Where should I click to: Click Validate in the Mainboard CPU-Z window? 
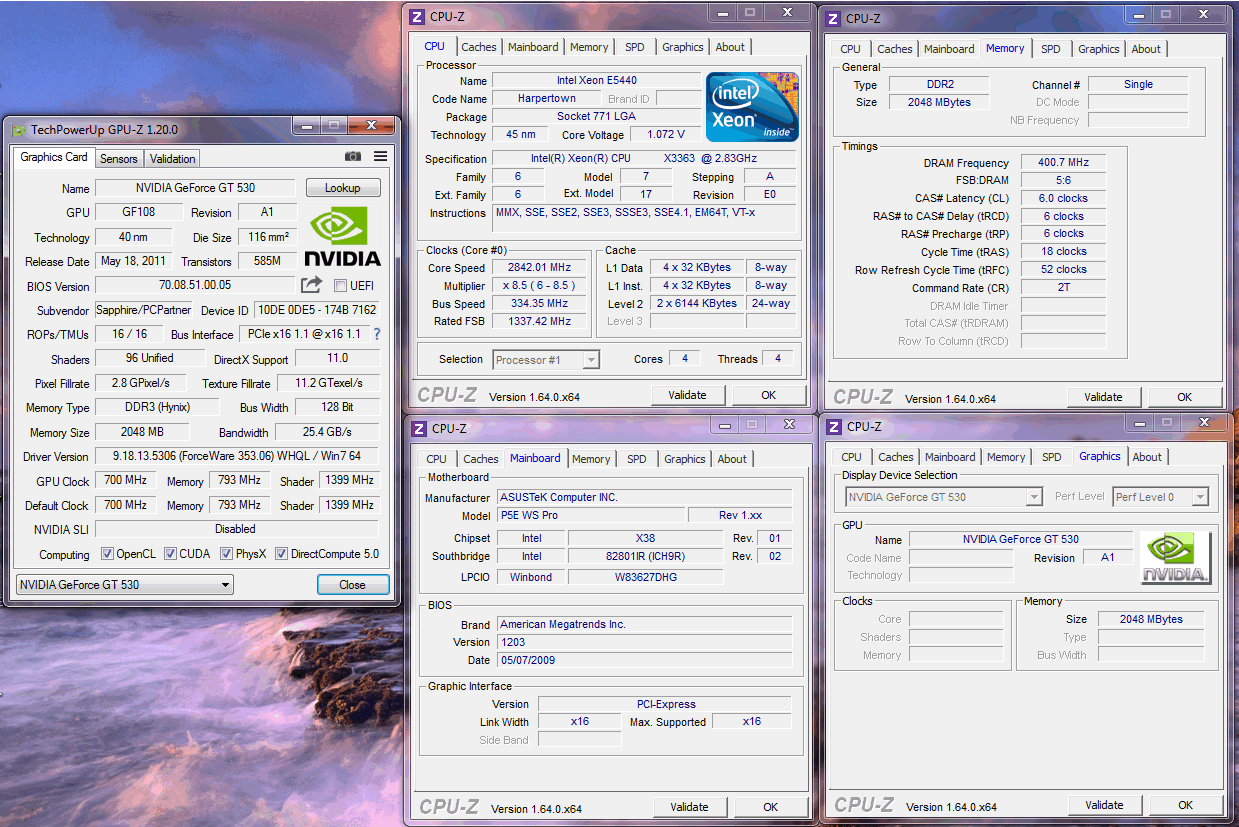tap(689, 807)
